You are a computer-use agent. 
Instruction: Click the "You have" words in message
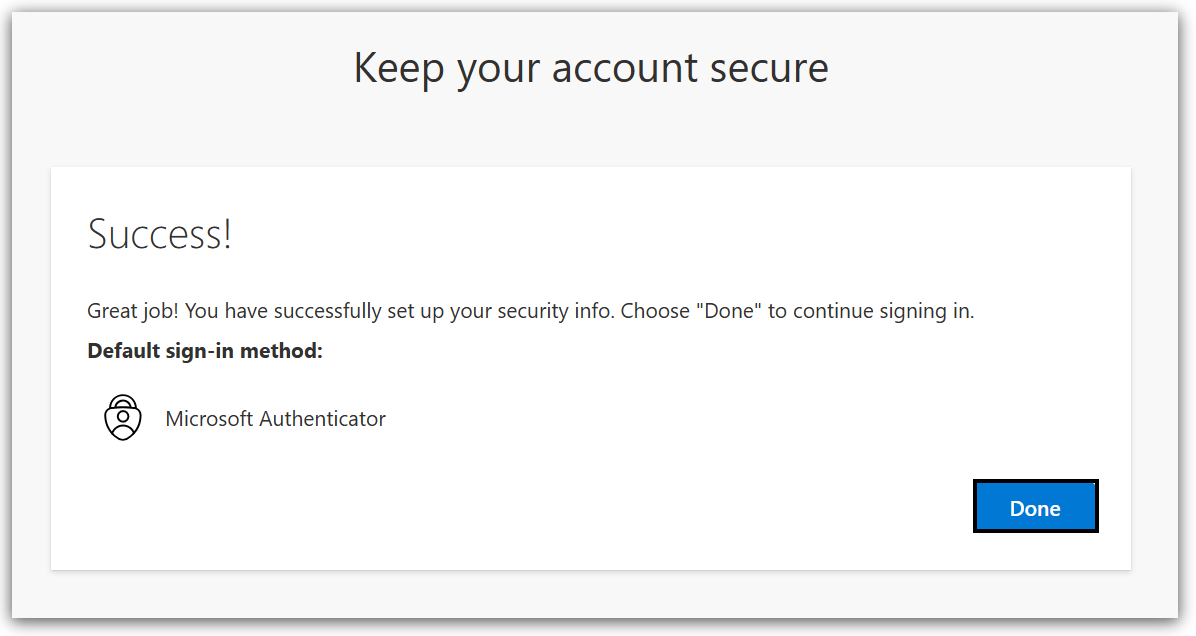pyautogui.click(x=227, y=311)
